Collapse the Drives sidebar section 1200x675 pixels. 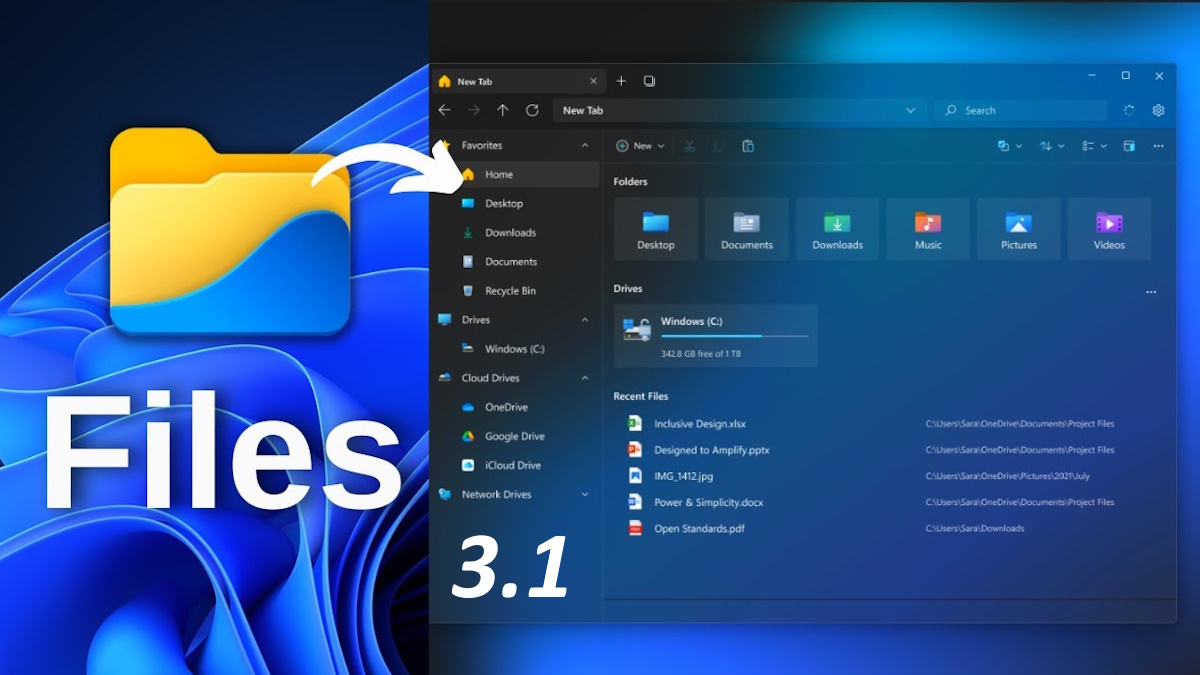[585, 320]
